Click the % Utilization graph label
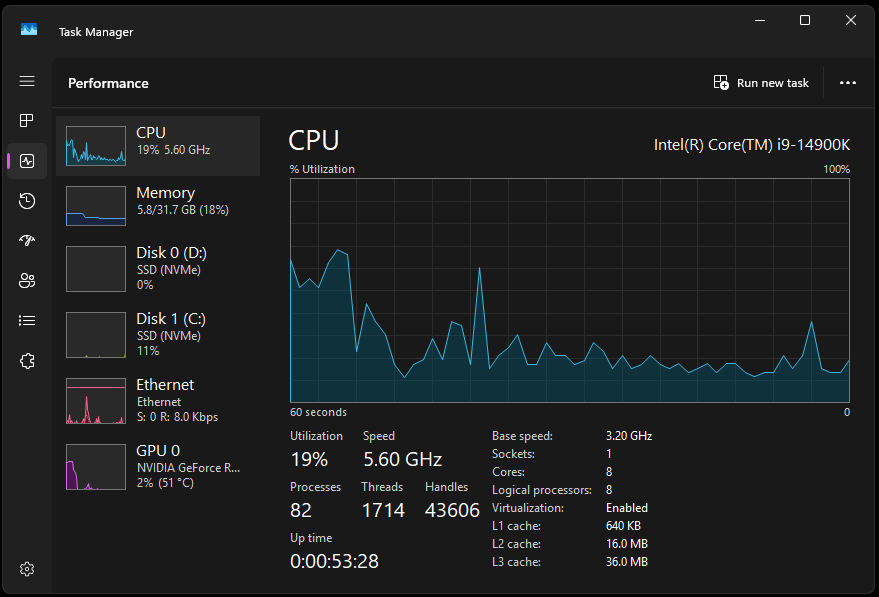879x597 pixels. tap(322, 169)
